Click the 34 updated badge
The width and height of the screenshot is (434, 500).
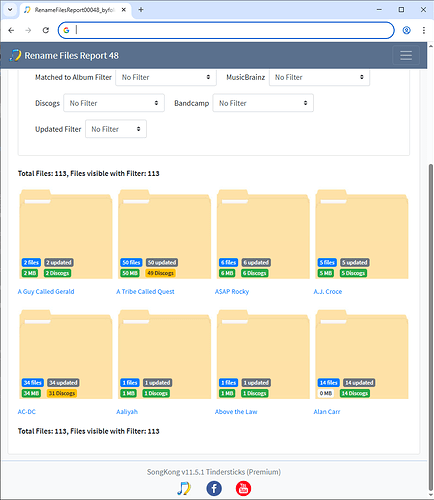click(x=63, y=383)
